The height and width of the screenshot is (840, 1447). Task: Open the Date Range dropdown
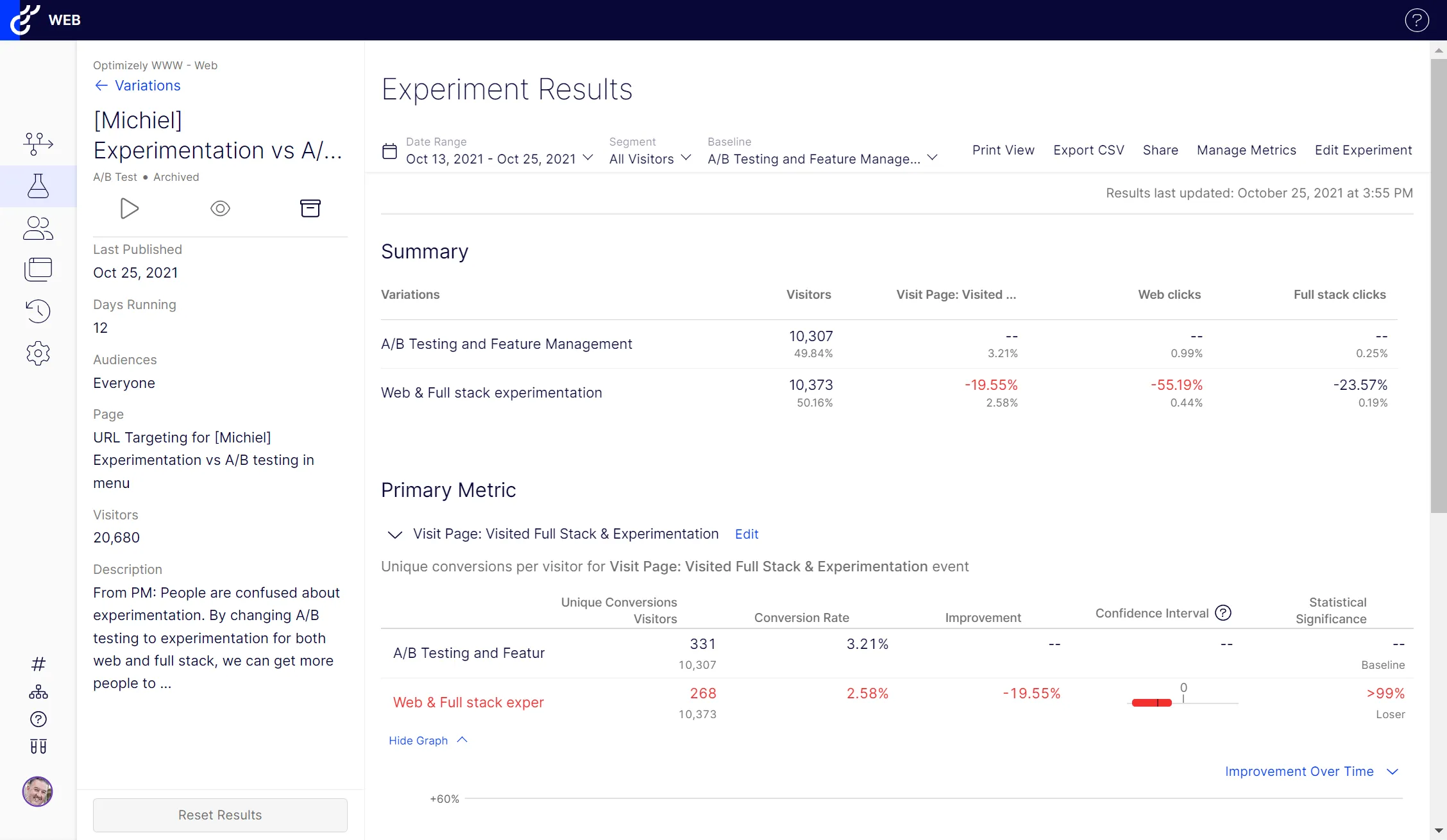[499, 158]
